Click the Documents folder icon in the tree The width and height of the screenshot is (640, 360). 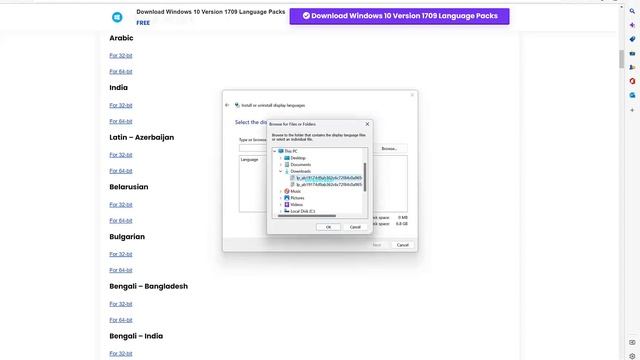point(287,164)
